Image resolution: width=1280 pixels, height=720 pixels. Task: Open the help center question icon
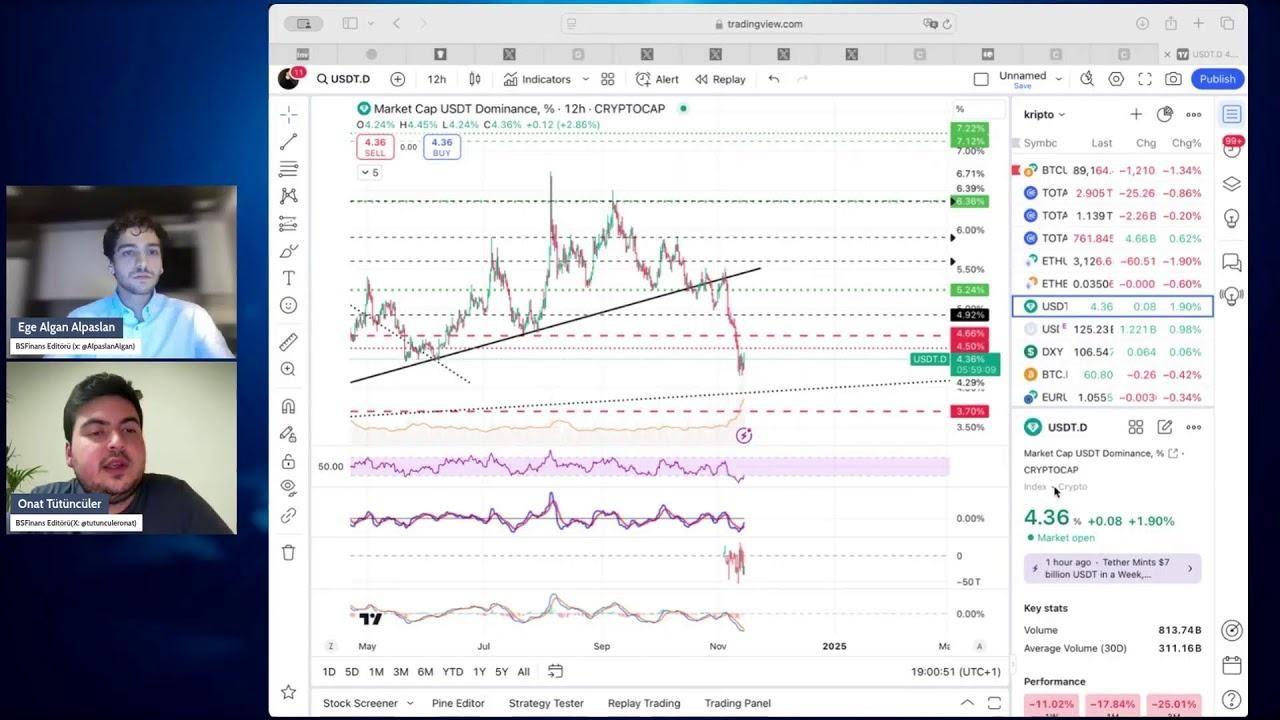pos(1232,700)
